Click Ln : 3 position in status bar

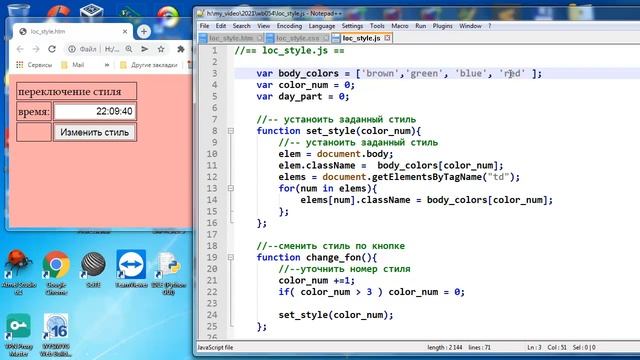click(x=534, y=348)
